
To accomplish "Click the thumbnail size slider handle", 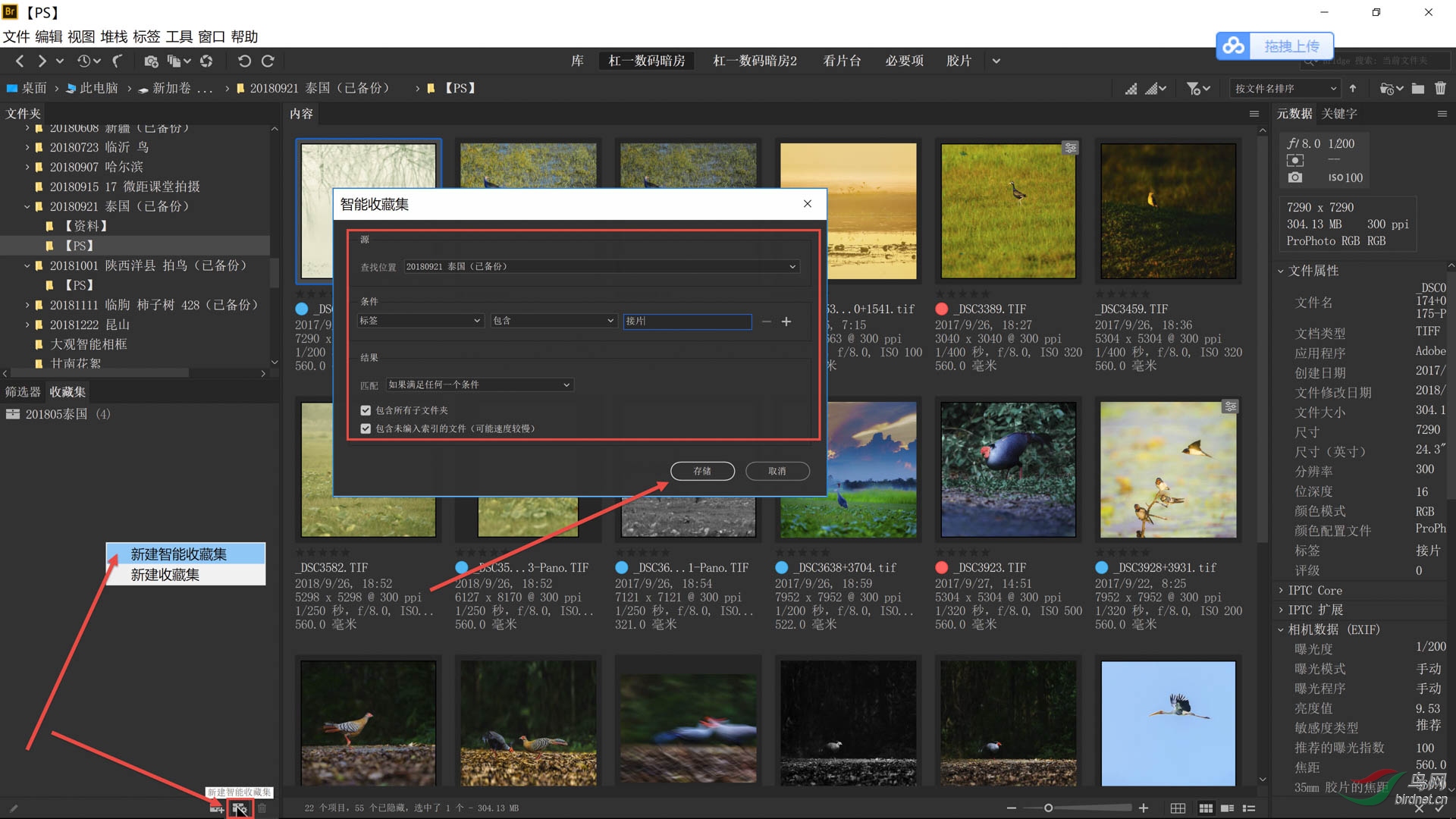I will [1048, 808].
